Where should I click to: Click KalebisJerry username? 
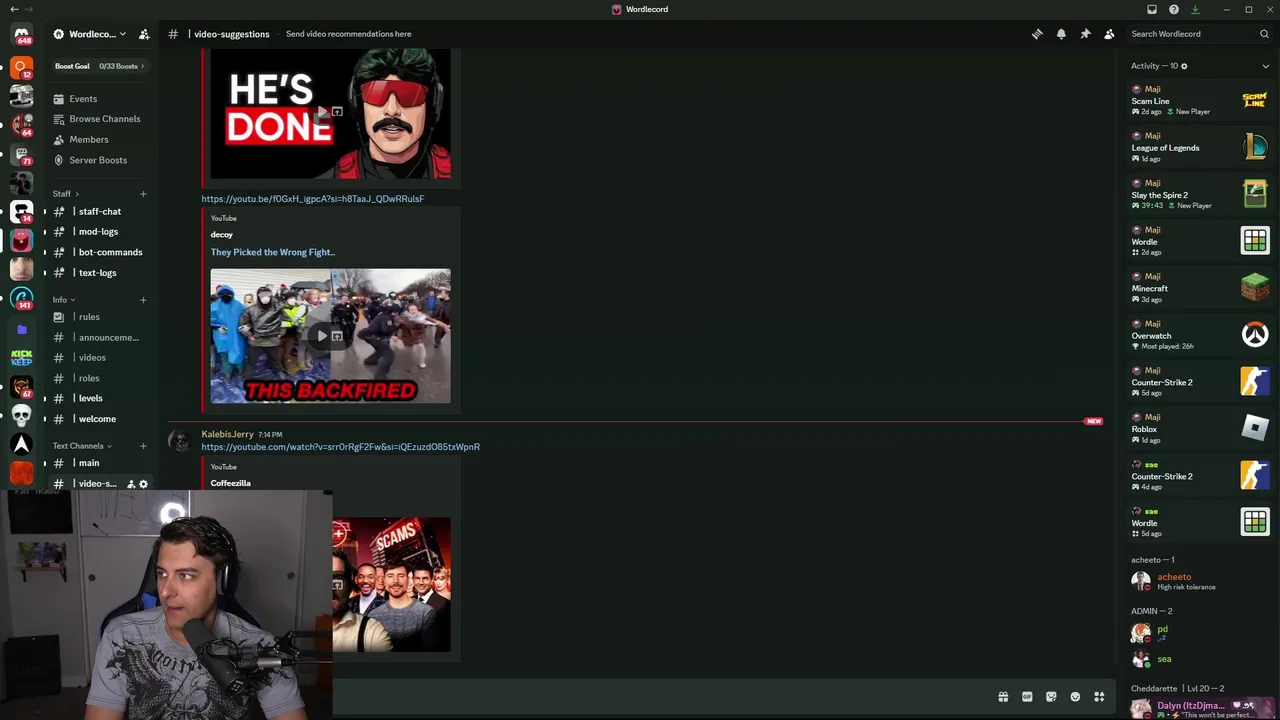coord(228,434)
